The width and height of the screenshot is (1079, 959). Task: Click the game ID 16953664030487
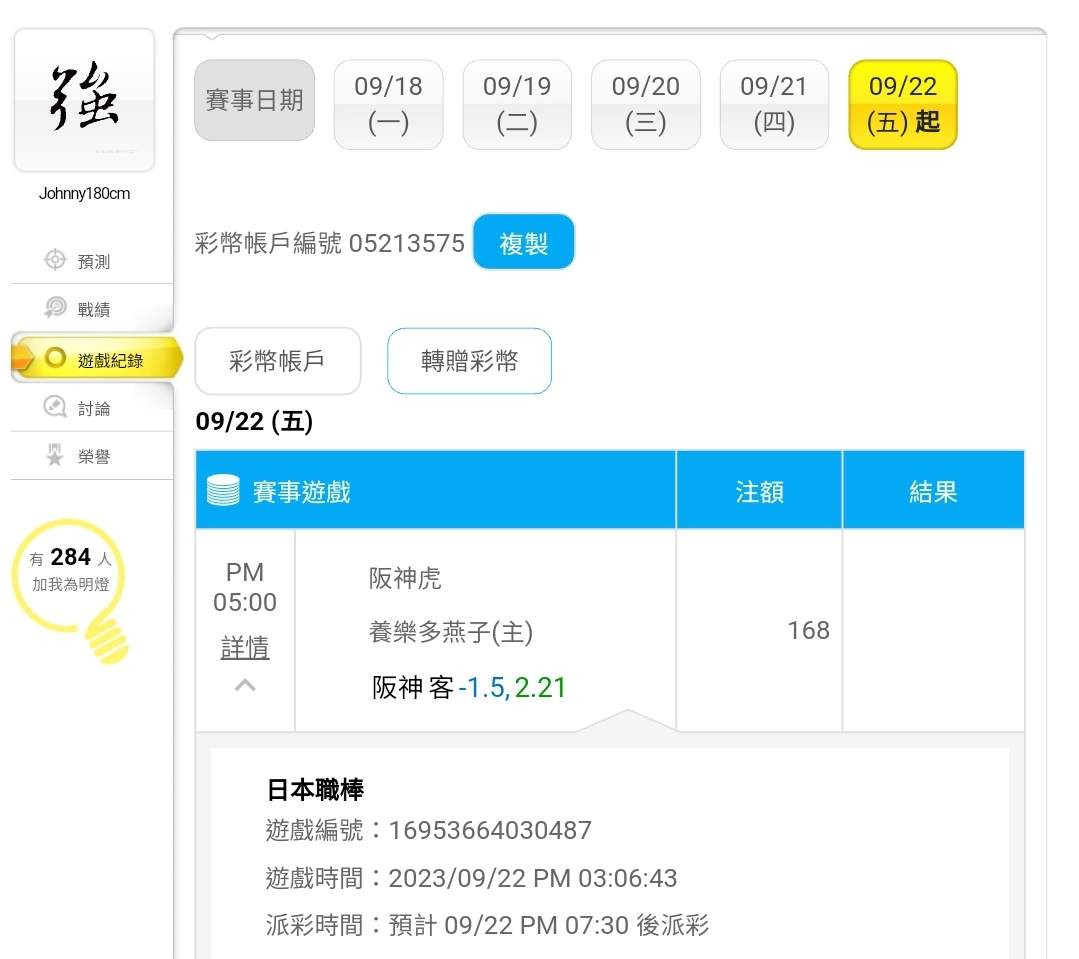(x=490, y=830)
